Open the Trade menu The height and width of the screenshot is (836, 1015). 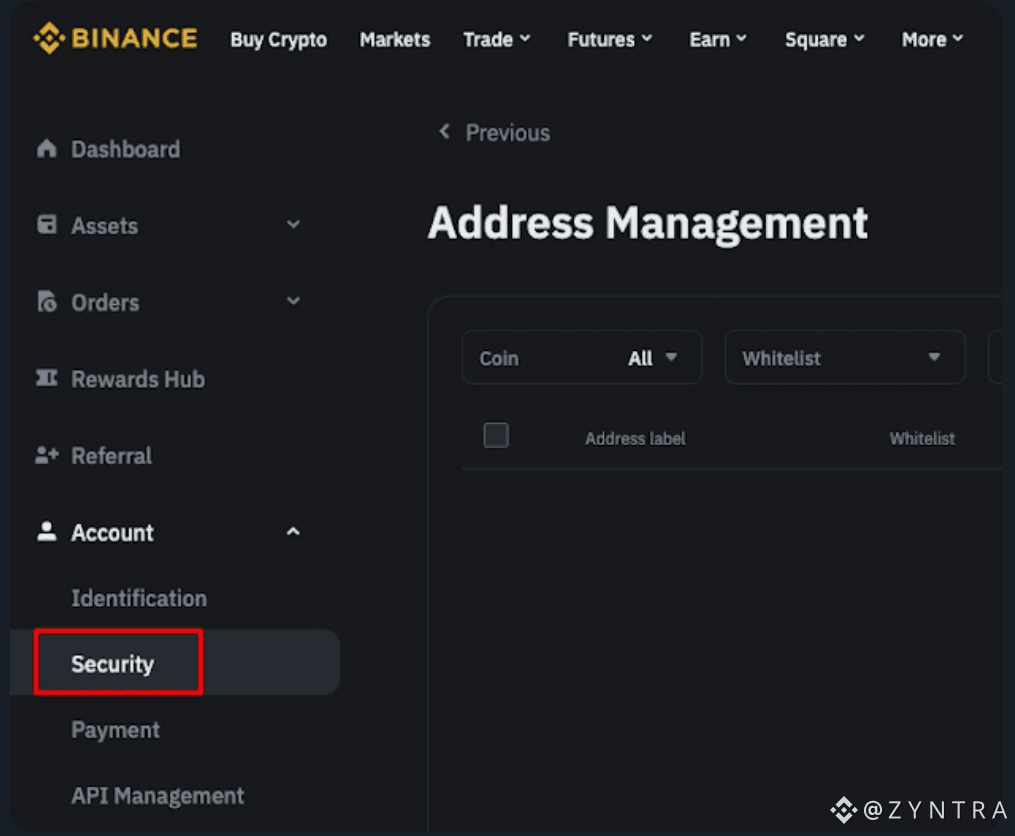click(x=496, y=40)
